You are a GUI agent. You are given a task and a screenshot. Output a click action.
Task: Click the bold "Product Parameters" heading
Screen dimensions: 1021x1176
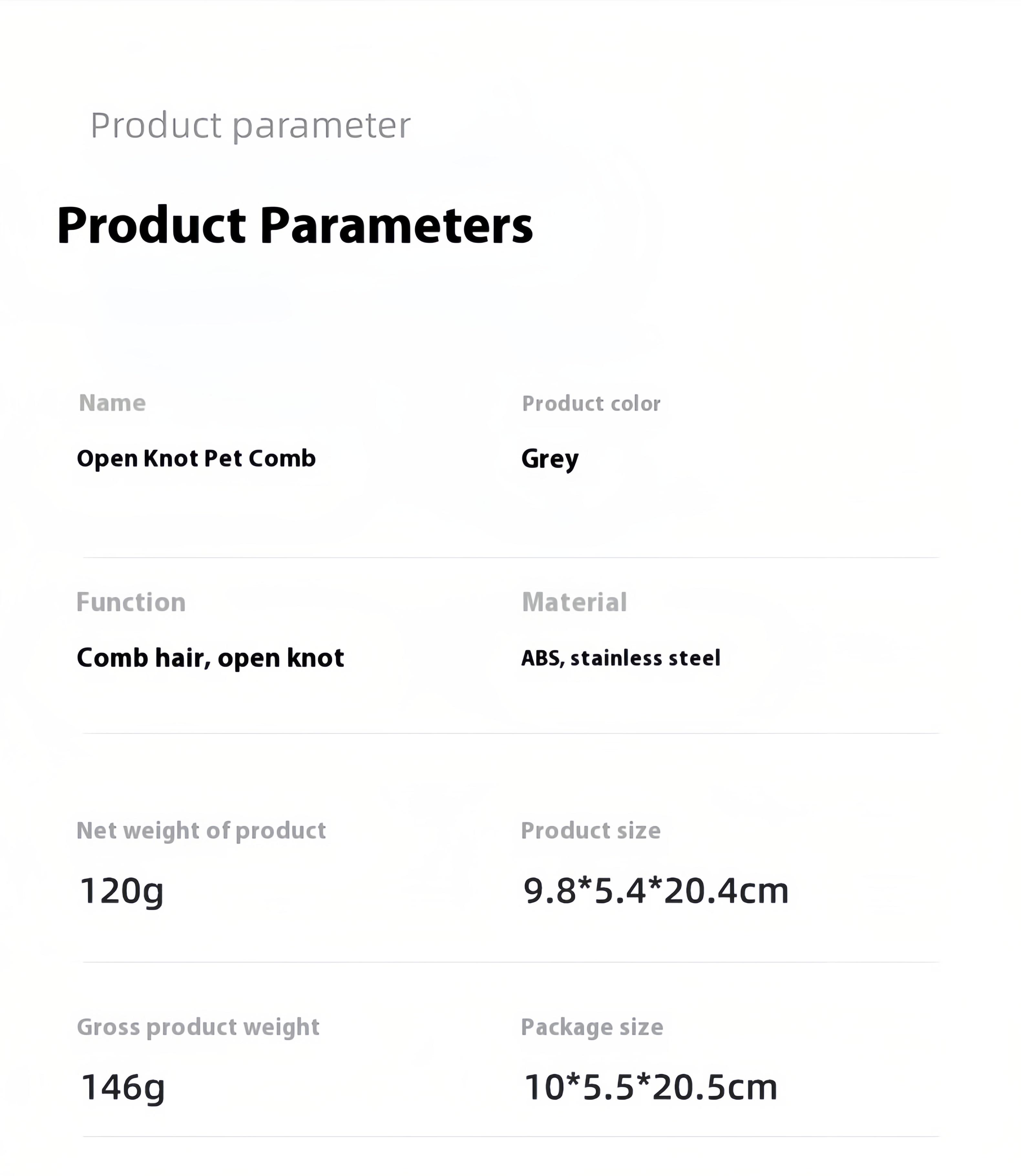[295, 226]
